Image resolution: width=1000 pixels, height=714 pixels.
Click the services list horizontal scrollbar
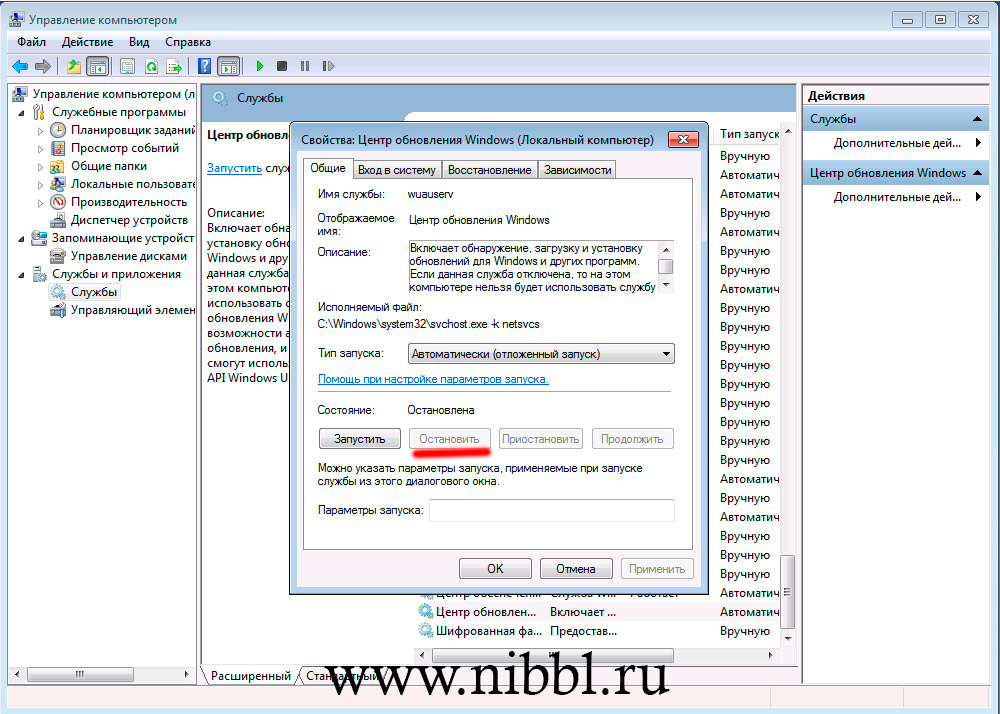553,655
